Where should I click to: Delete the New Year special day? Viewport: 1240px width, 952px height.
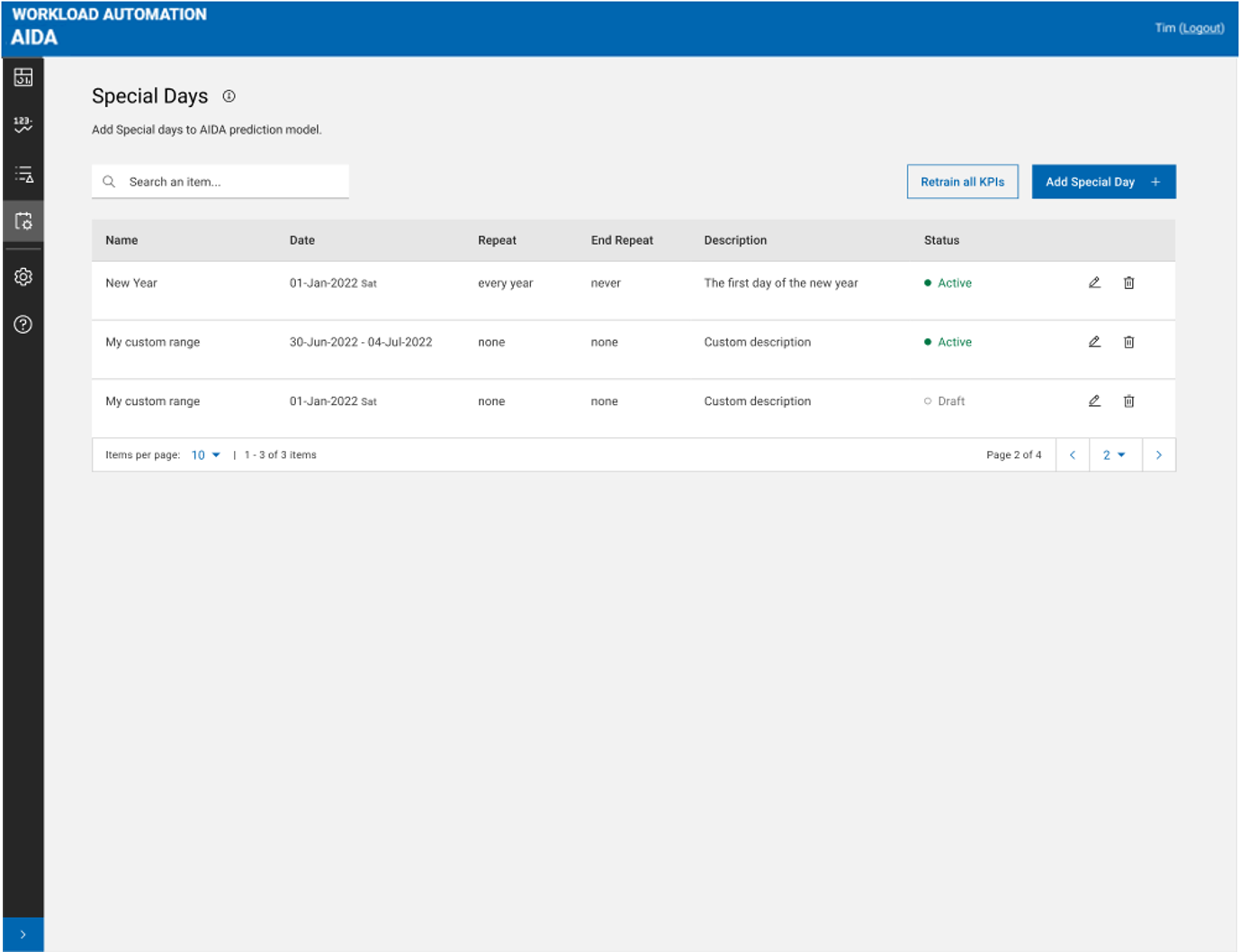(x=1128, y=283)
